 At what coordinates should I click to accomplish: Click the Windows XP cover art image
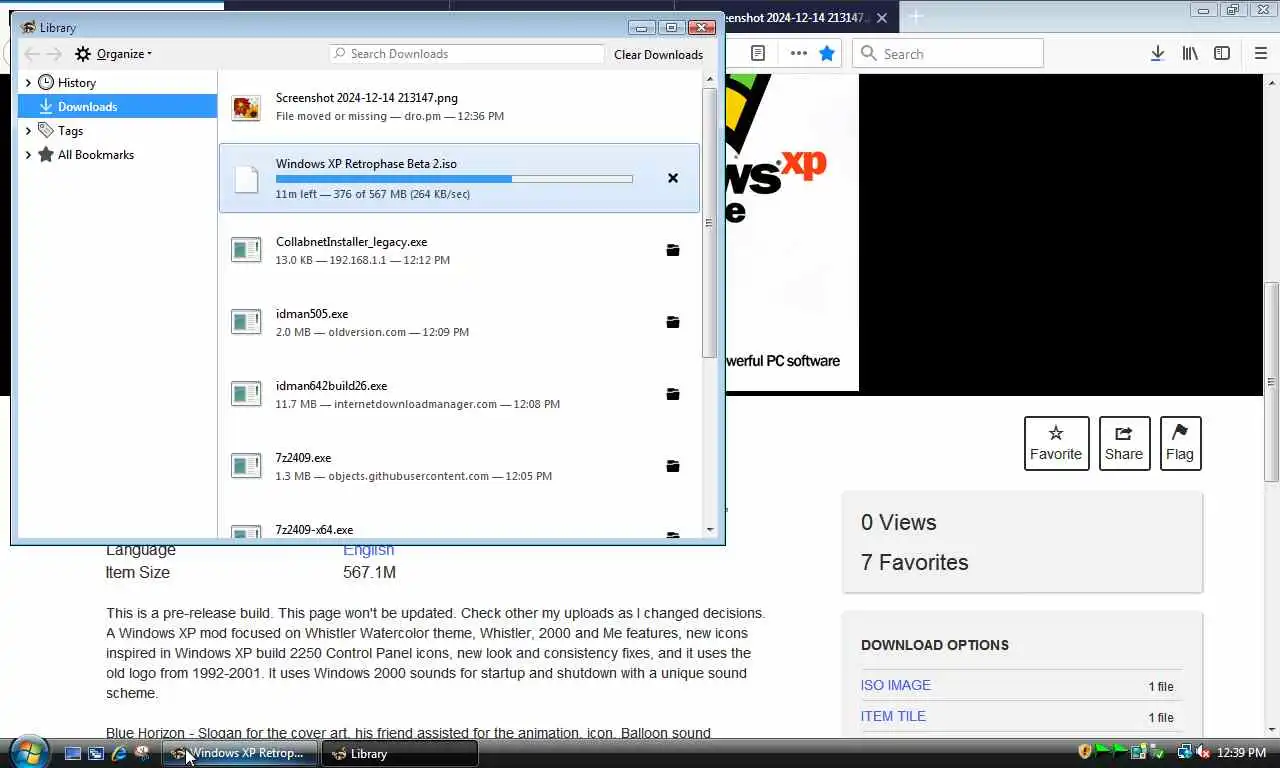[791, 232]
